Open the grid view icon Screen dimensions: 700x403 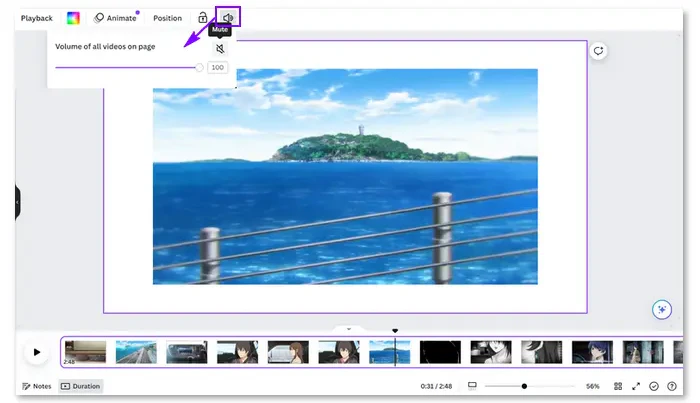tap(618, 386)
